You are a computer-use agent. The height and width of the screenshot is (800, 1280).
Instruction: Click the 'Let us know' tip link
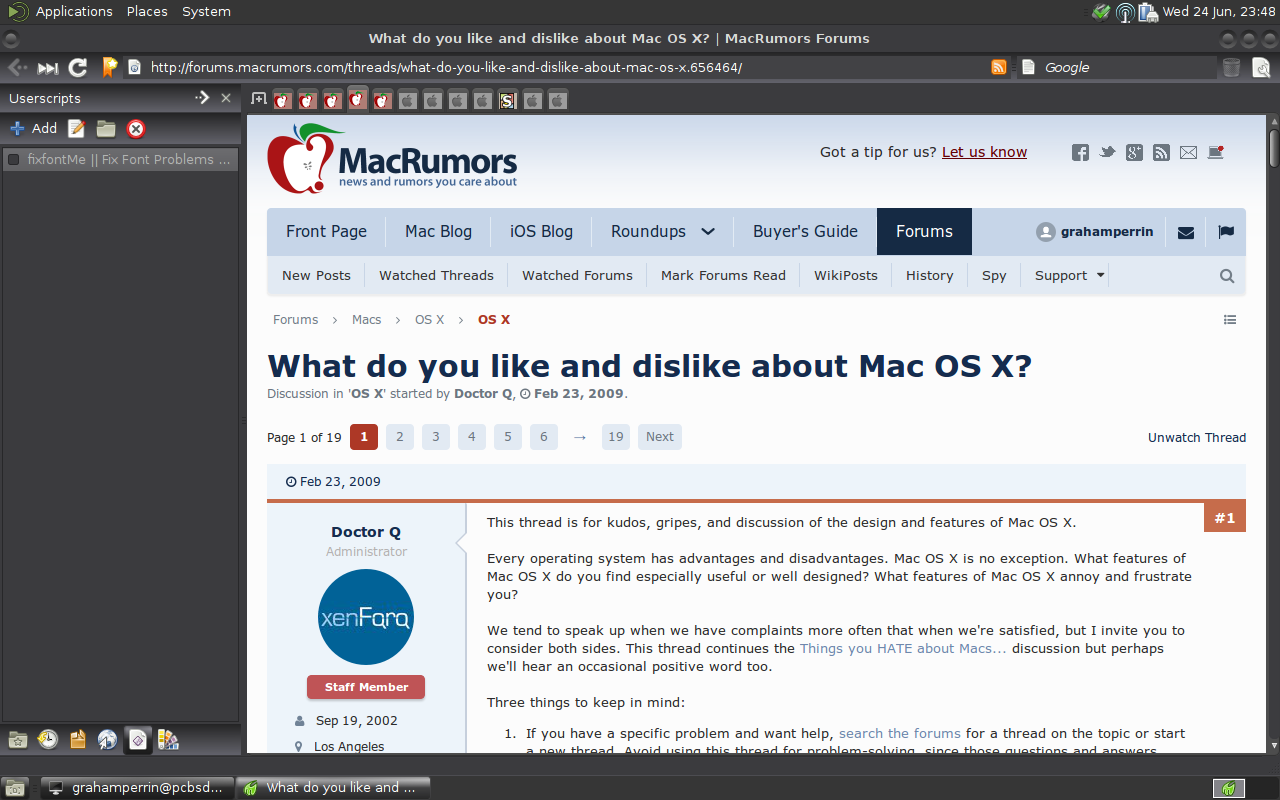click(x=984, y=152)
